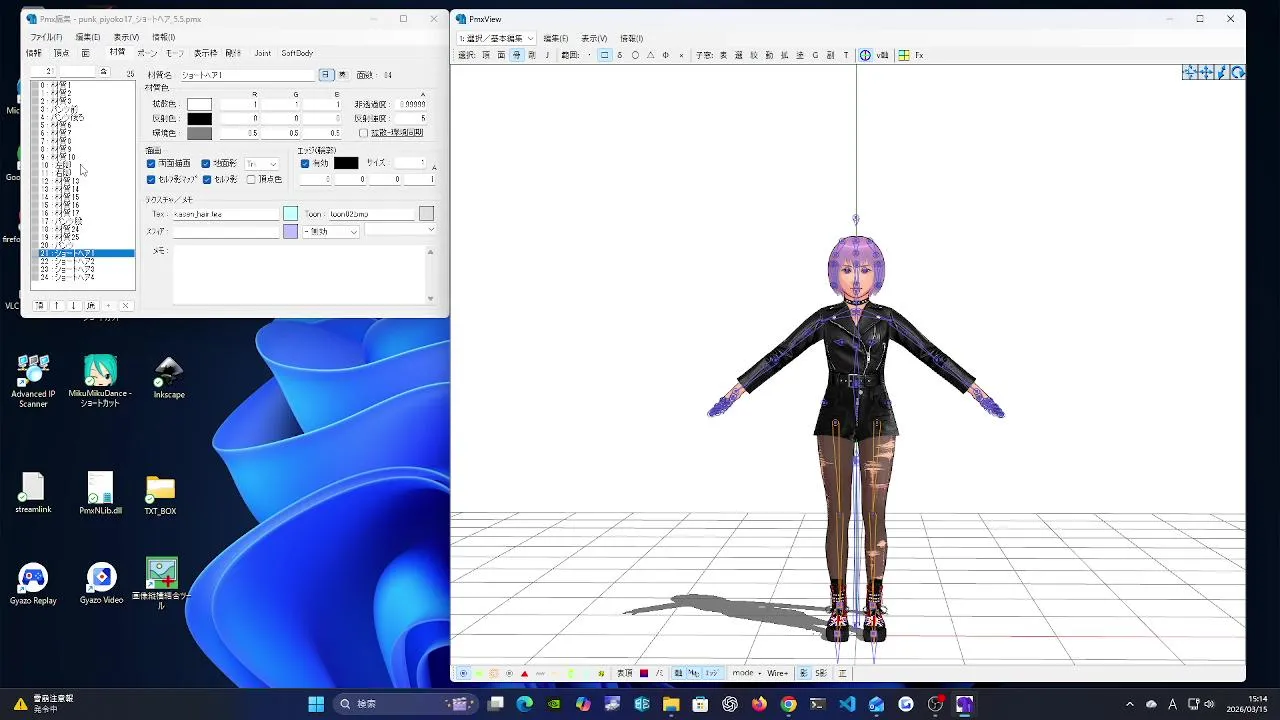Select vertex selection mode 頂 in PmxView toolbar
Viewport: 1280px width, 720px height.
point(486,55)
